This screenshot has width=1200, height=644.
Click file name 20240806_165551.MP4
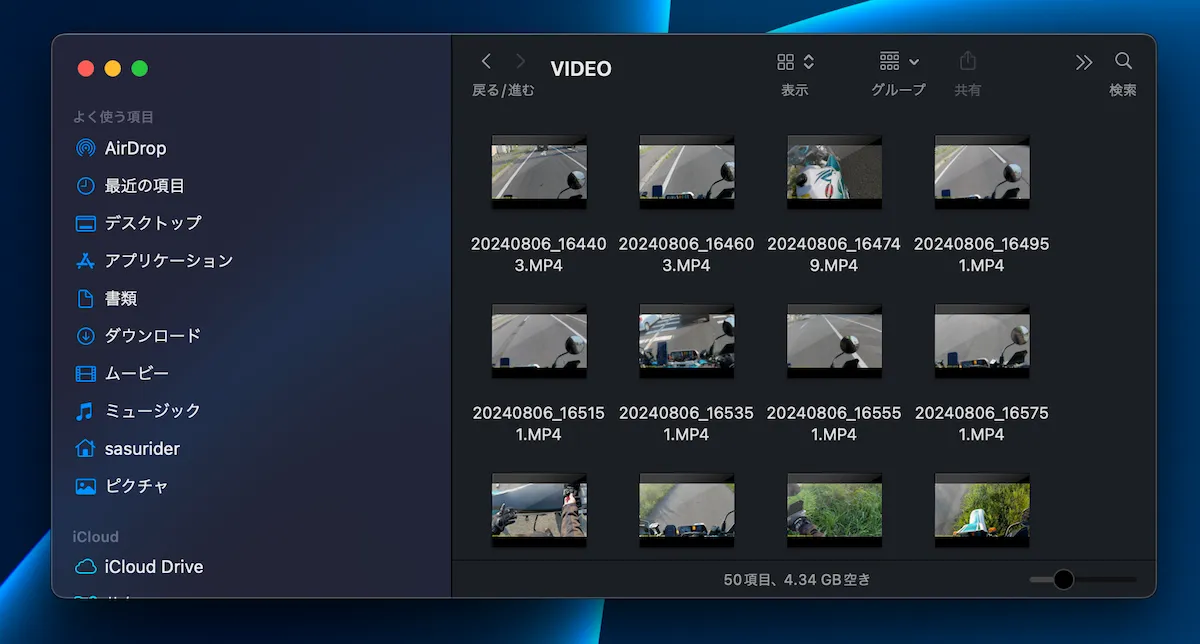pyautogui.click(x=834, y=423)
